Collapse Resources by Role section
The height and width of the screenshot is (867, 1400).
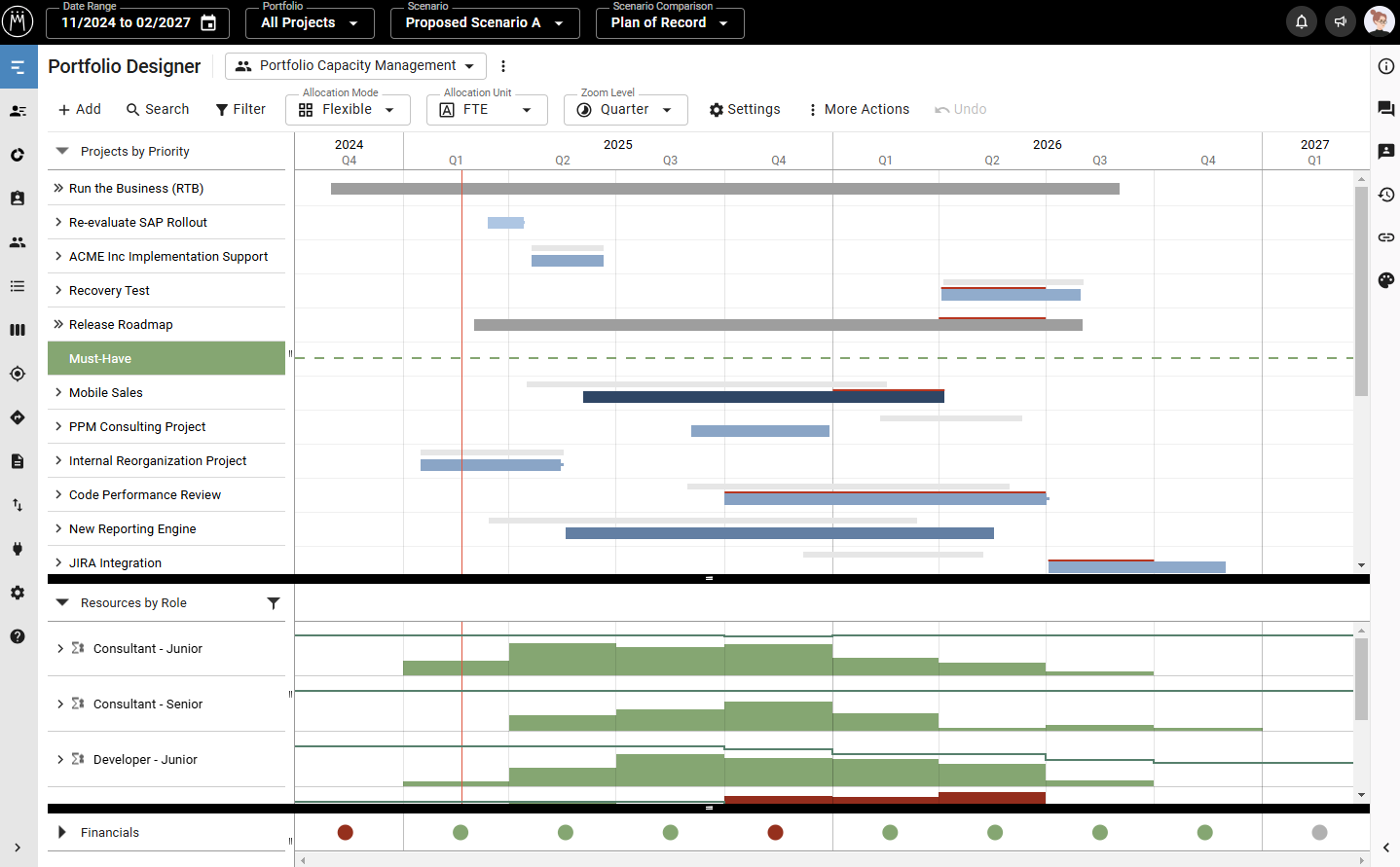click(62, 603)
